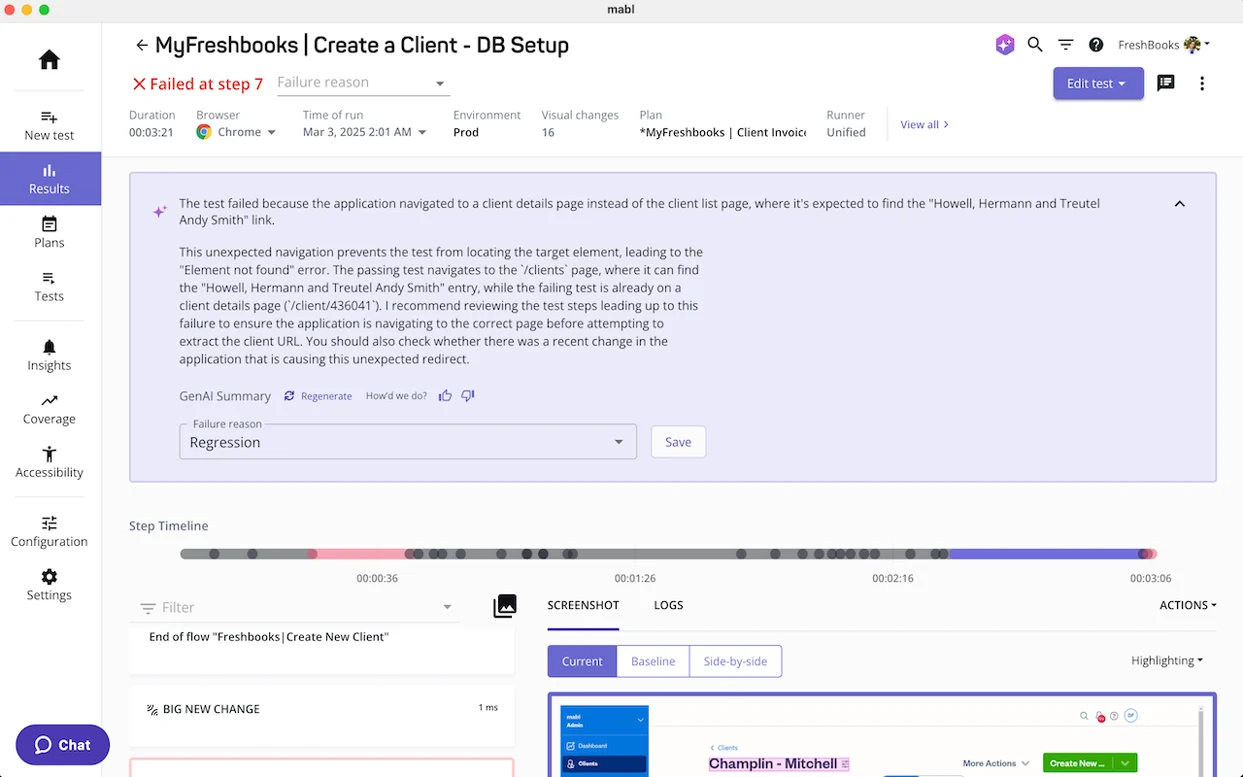
Task: Click the thumbs up feedback icon
Action: (445, 396)
